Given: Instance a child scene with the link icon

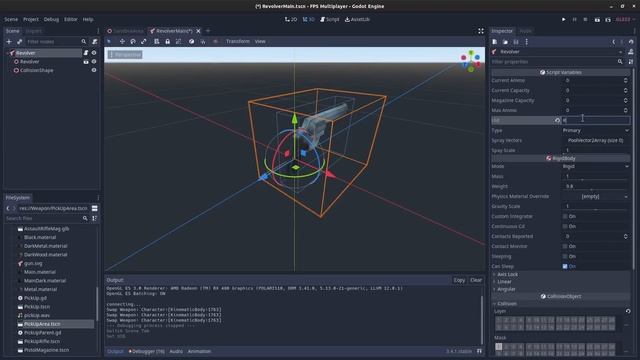Looking at the screenshot, I should (19, 42).
